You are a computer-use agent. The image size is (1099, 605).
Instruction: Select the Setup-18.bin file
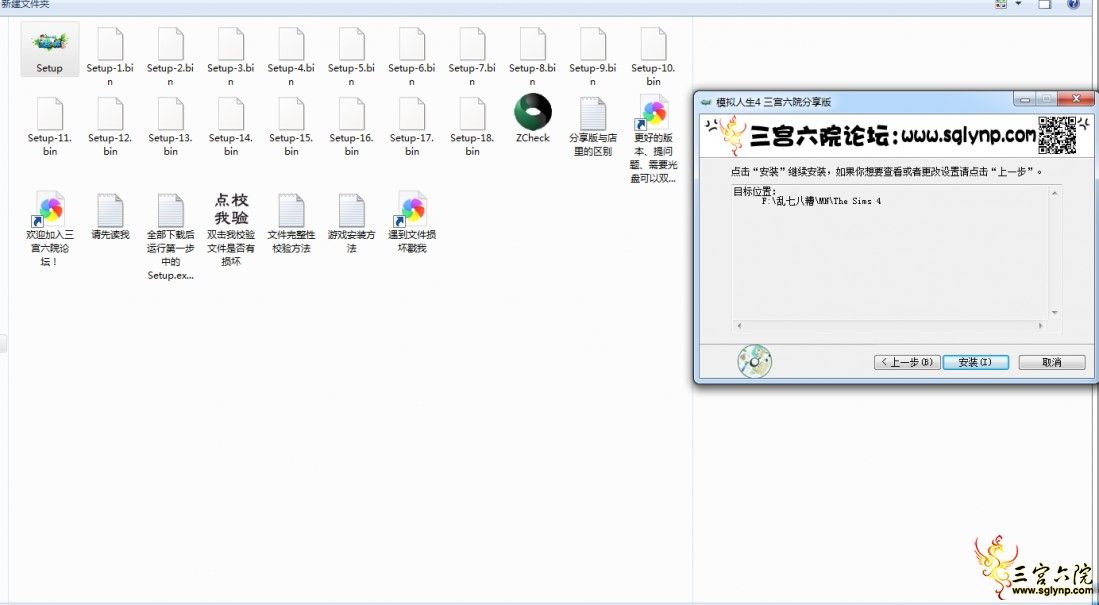472,126
